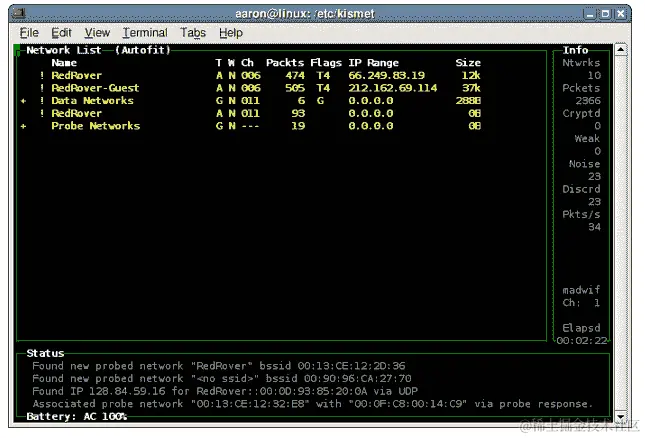Click the Pkts/s label in Info panel
The image size is (645, 438).
point(581,215)
